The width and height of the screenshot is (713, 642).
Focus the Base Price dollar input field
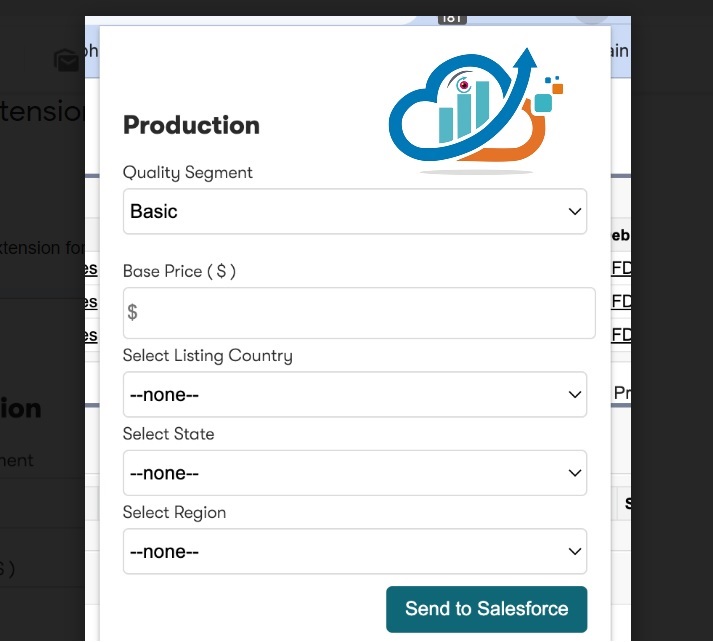point(359,313)
